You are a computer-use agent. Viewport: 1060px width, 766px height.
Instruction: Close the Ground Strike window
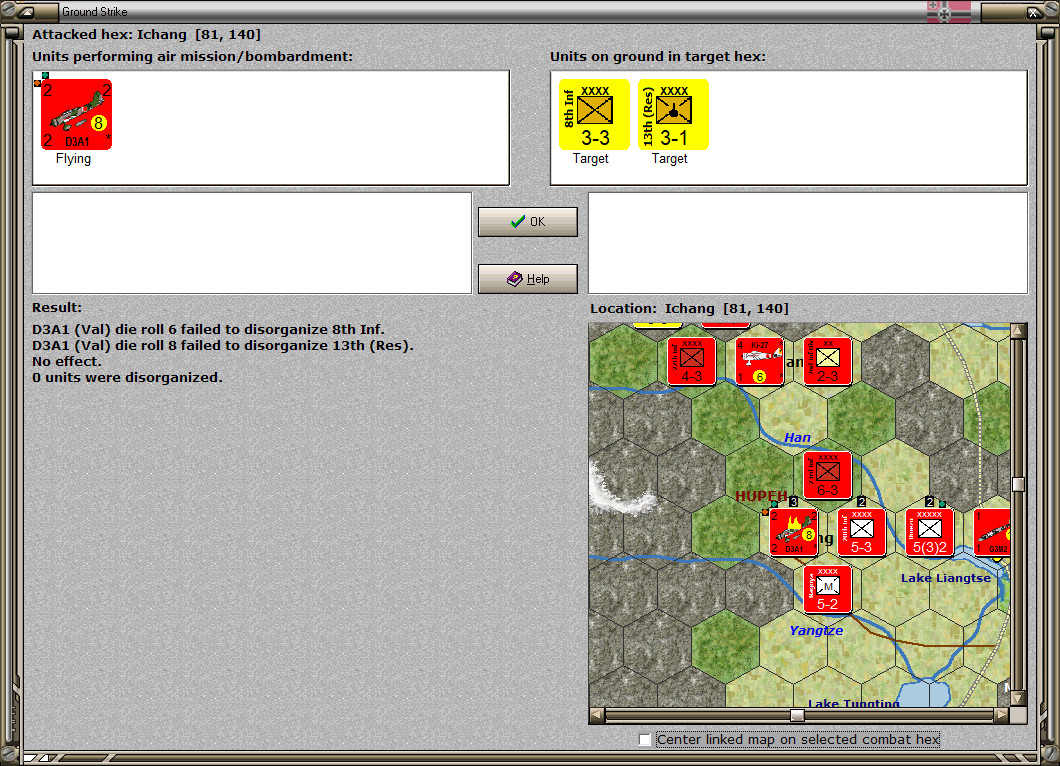click(x=1033, y=11)
